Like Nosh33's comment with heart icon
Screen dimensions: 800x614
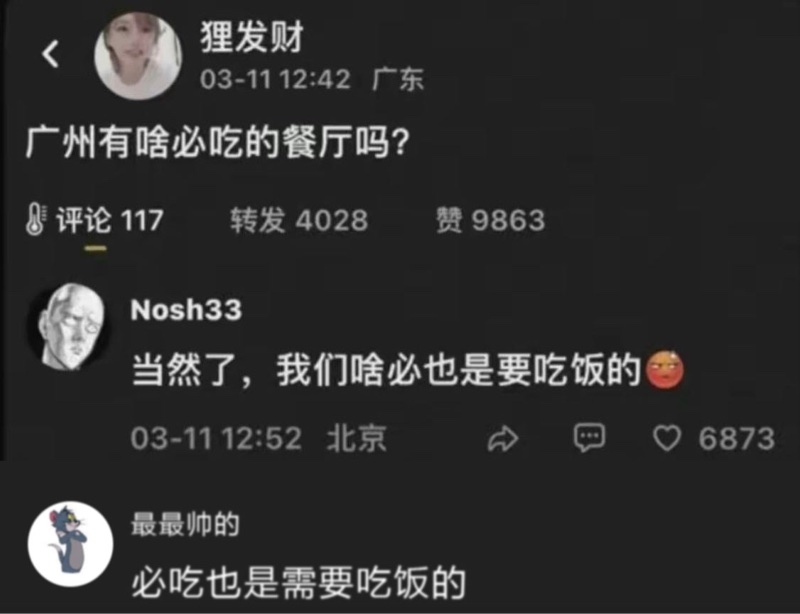(667, 438)
